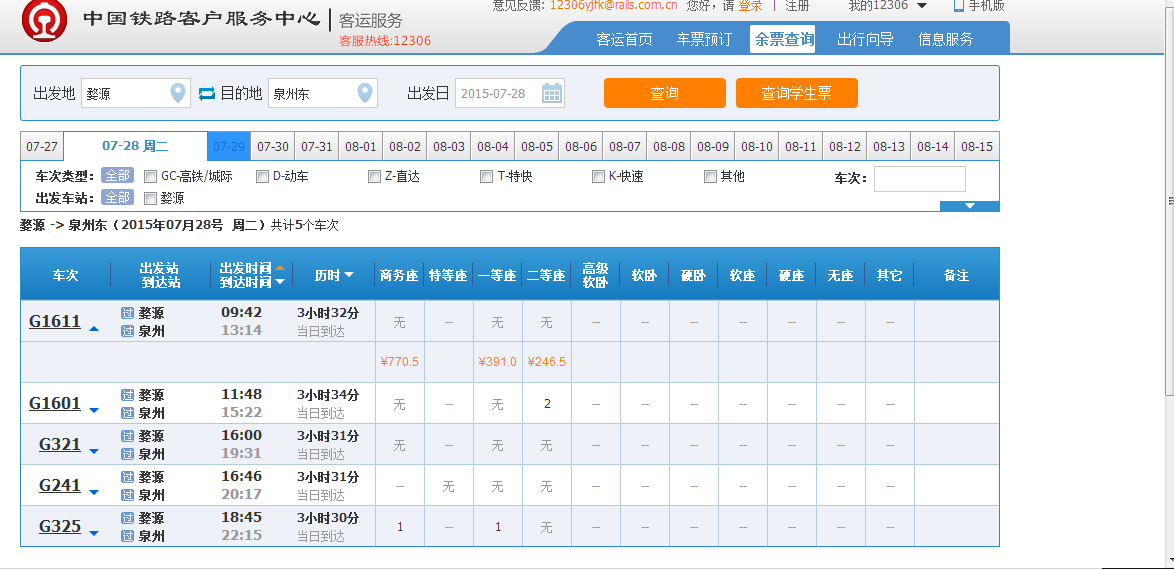The image size is (1174, 570).
Task: Click the orange 查询 button
Action: click(x=665, y=93)
